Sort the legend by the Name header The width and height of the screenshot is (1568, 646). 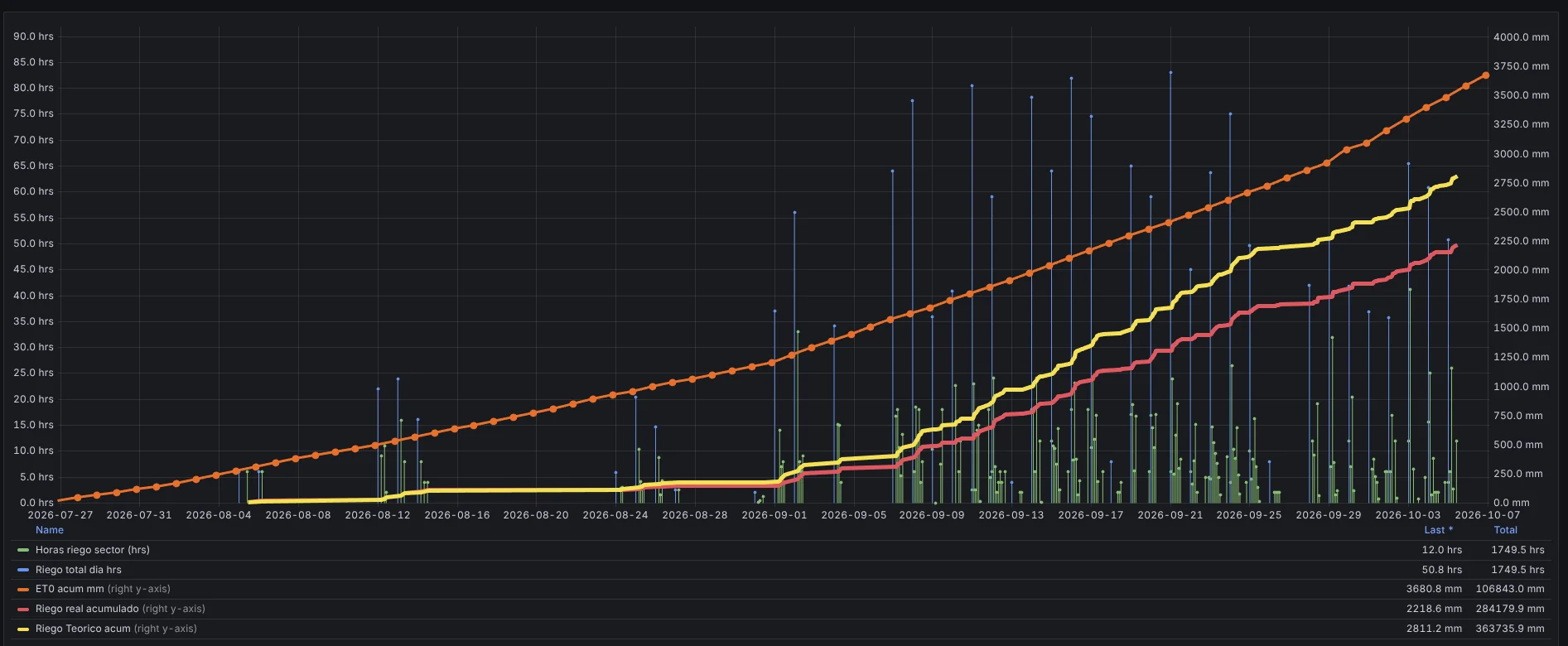[50, 530]
